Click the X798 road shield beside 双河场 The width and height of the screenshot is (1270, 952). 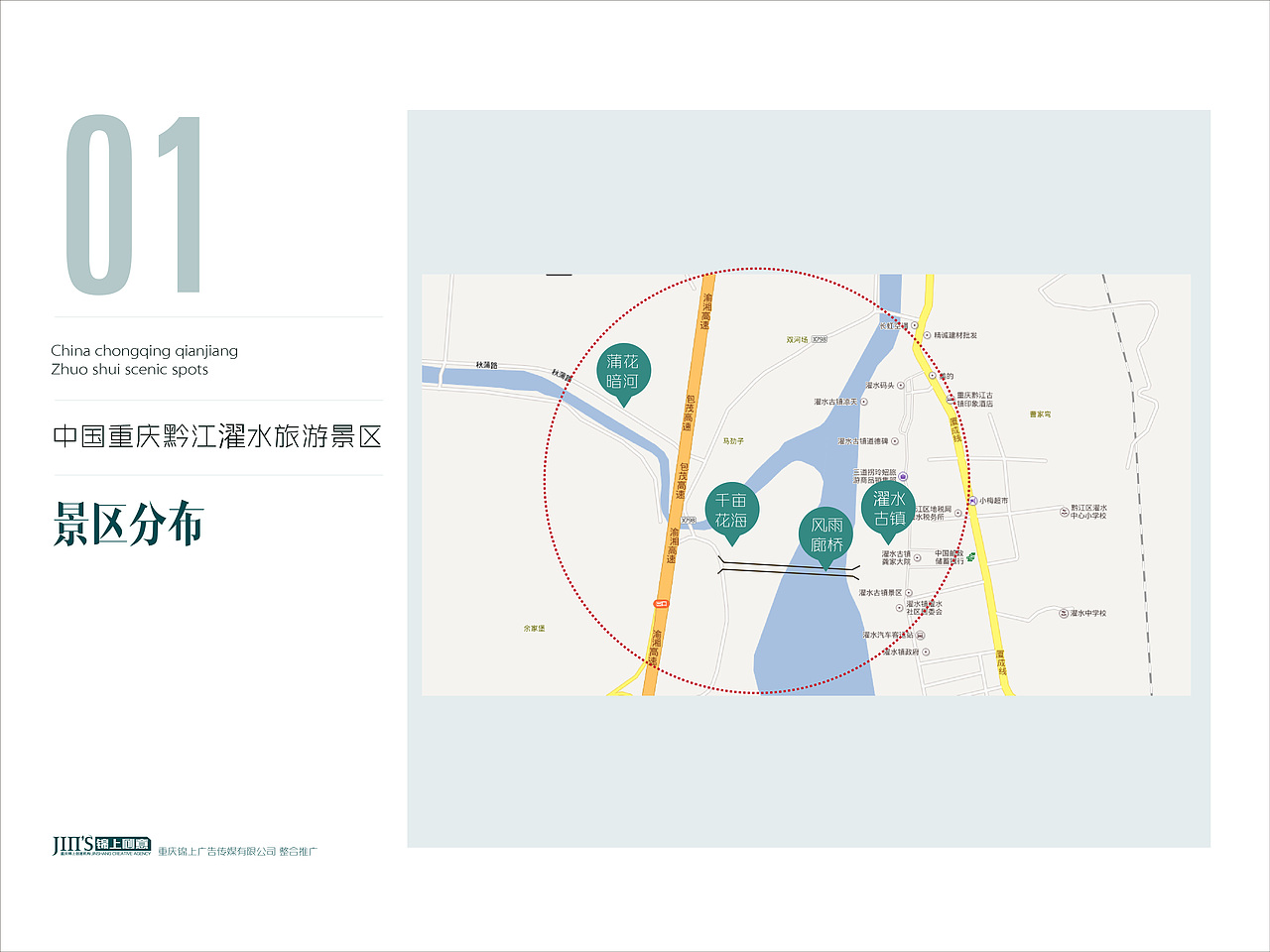tap(820, 339)
